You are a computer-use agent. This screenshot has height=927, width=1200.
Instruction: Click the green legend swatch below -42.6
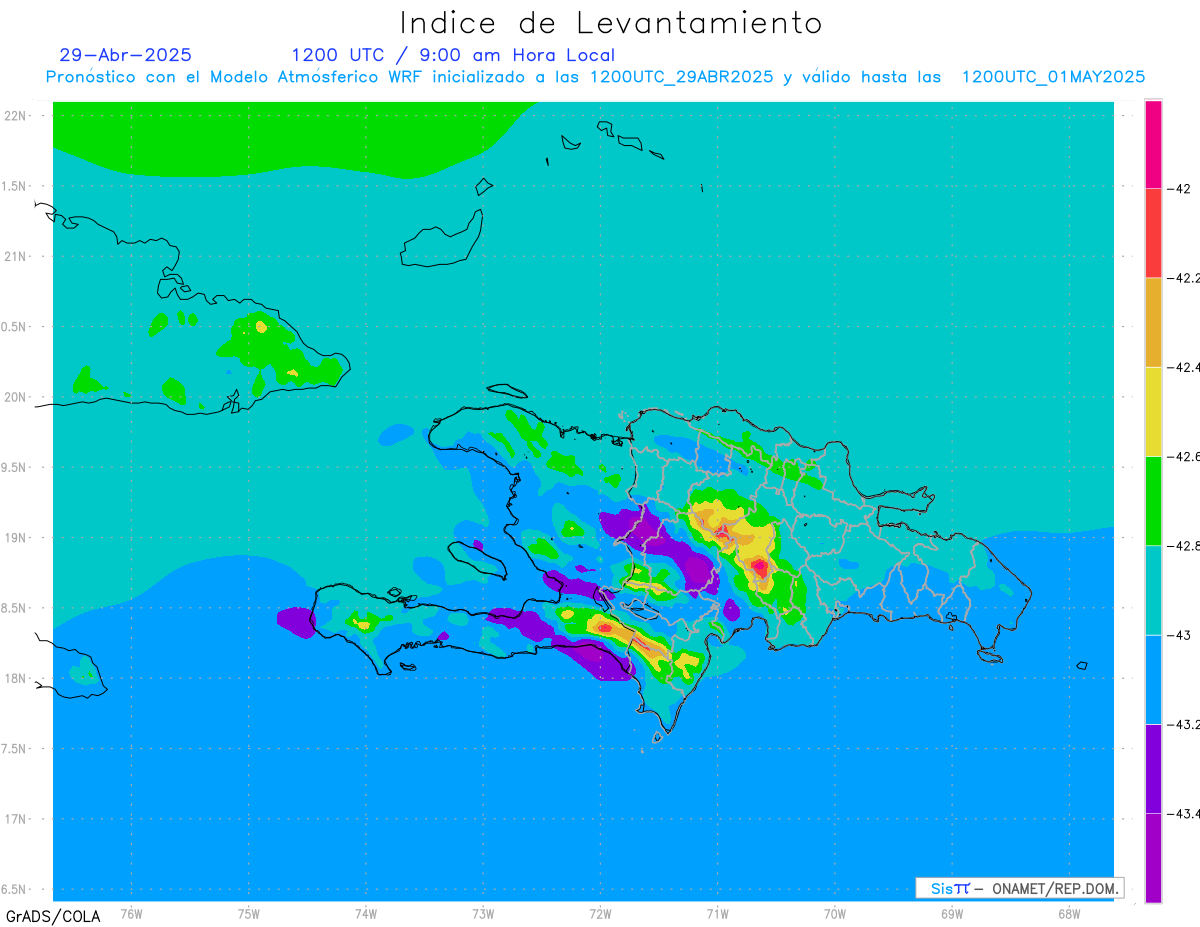1153,500
